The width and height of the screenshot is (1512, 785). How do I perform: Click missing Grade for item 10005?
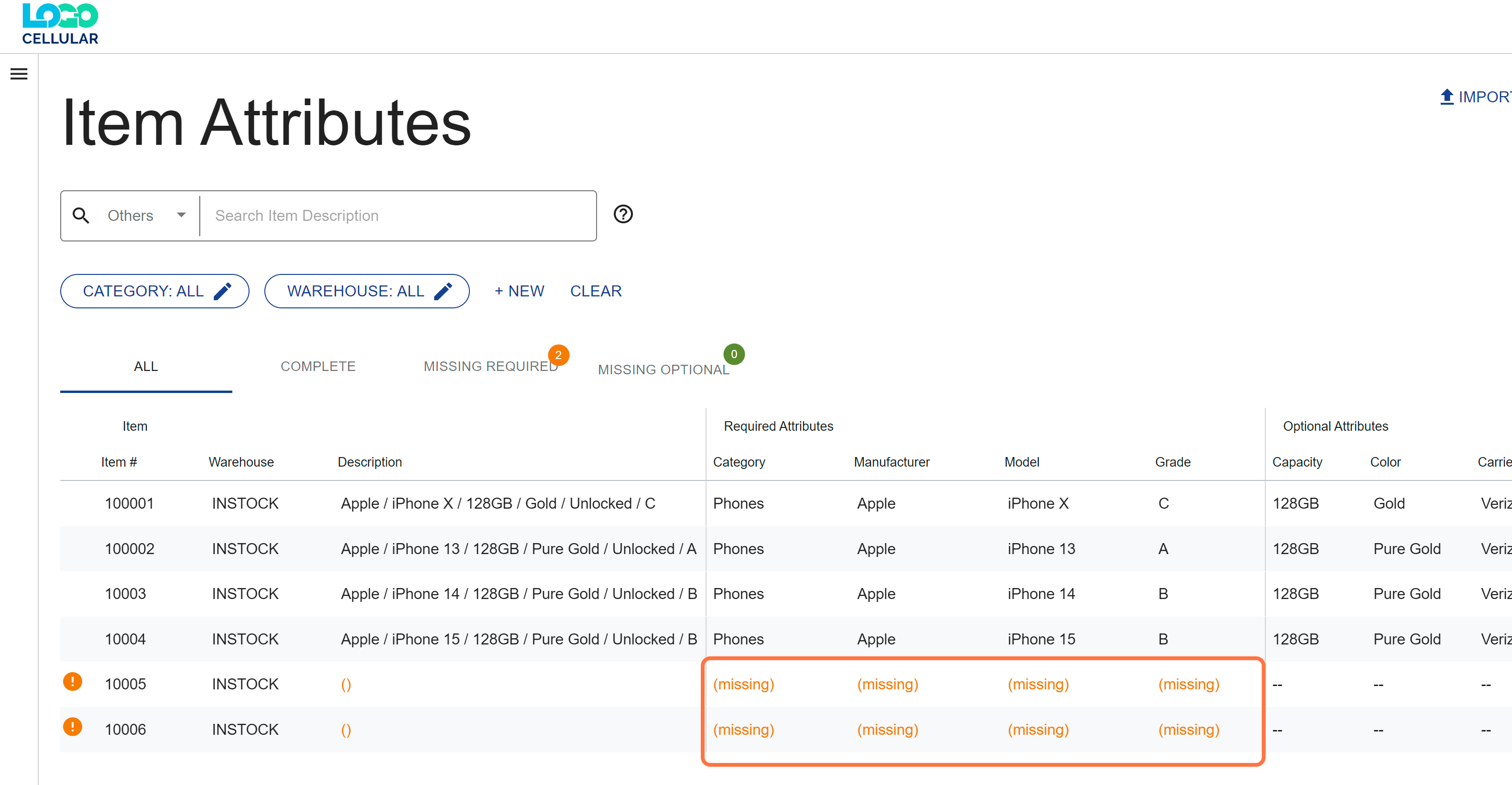click(1188, 685)
